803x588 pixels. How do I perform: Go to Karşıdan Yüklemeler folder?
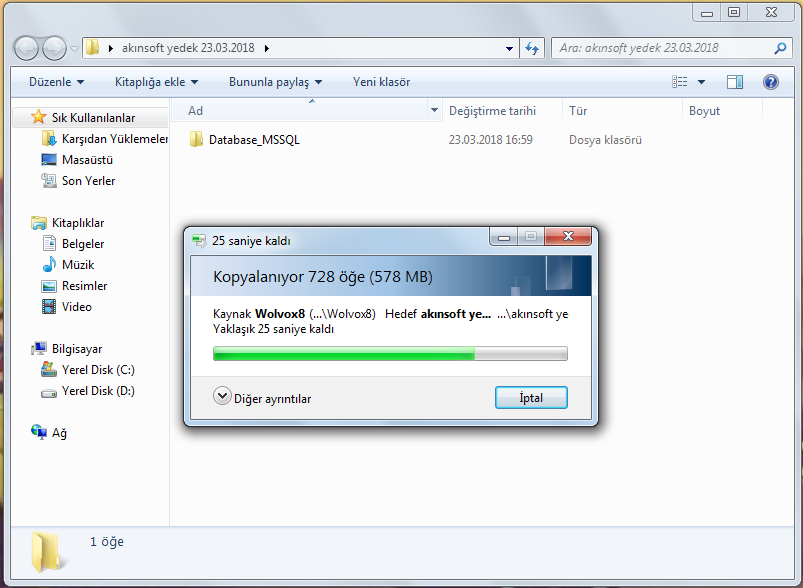(x=104, y=139)
